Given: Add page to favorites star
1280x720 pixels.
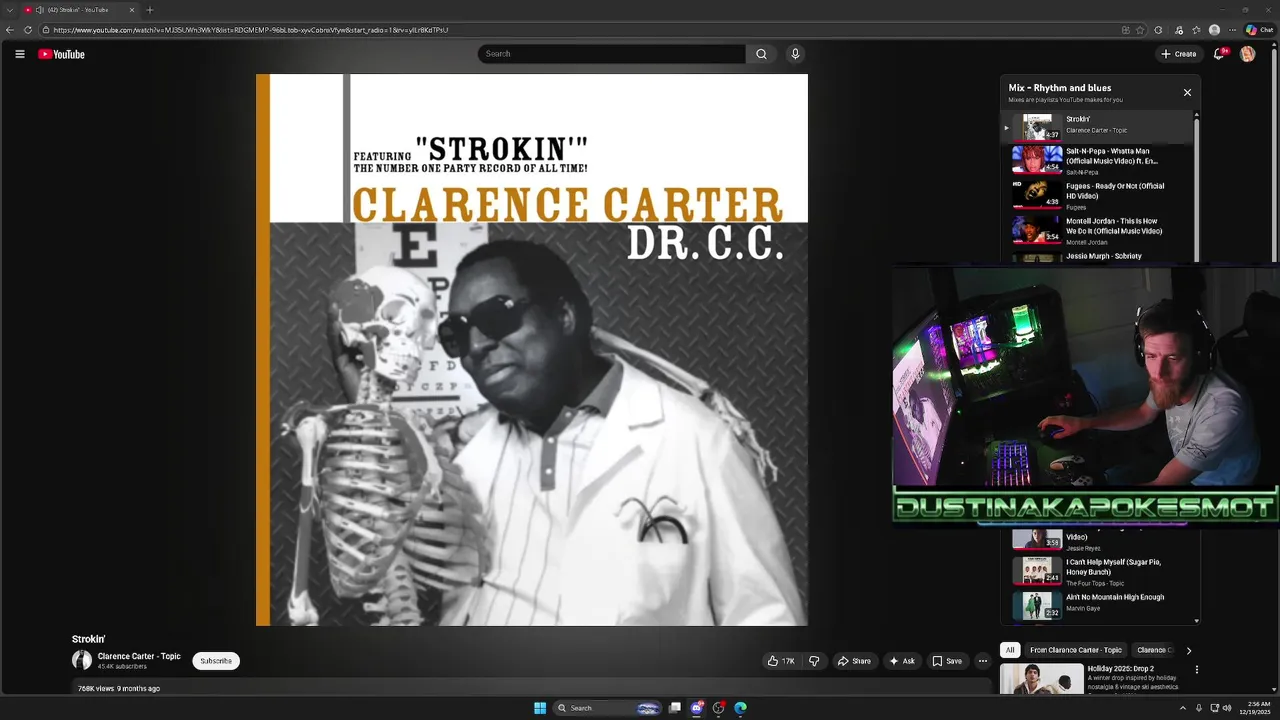Looking at the screenshot, I should 1142,30.
